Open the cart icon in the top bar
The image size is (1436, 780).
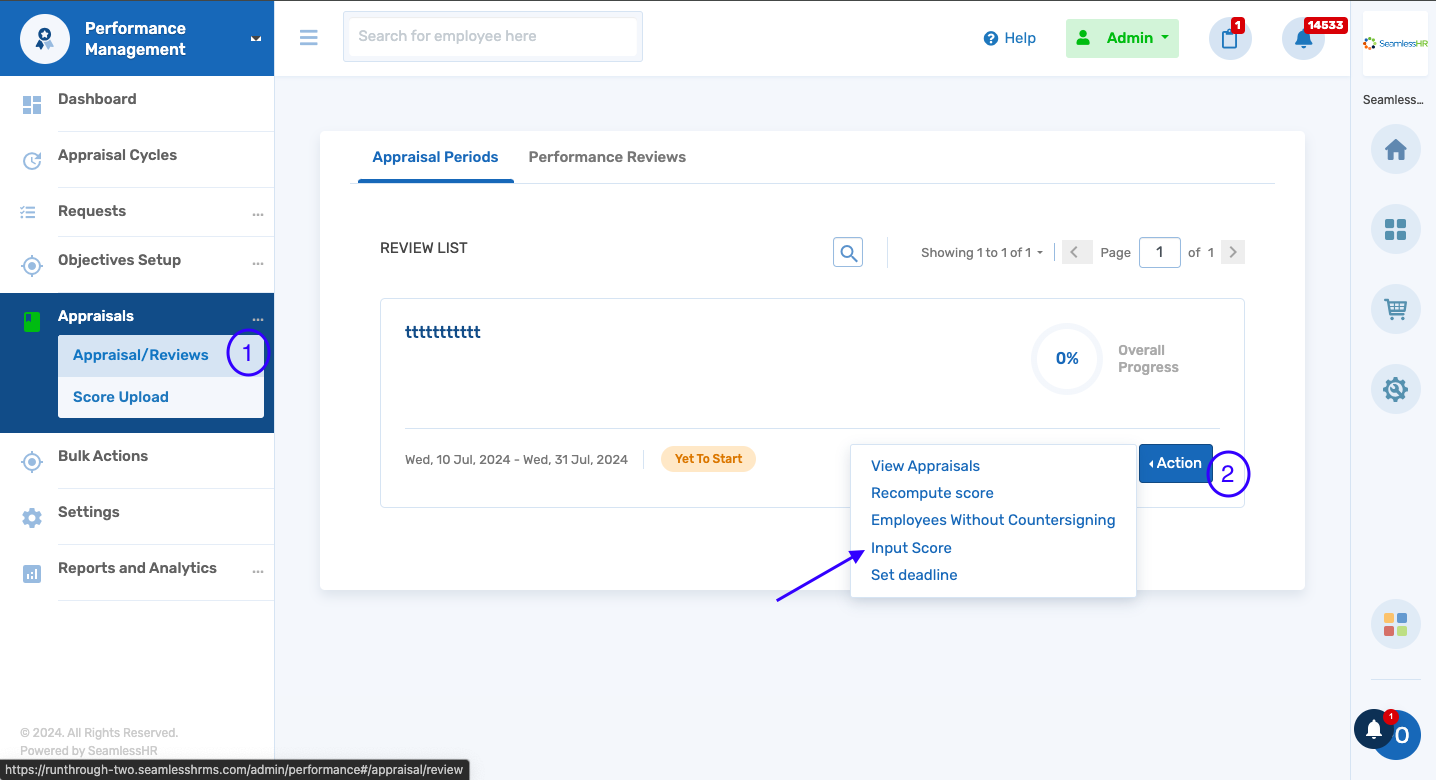point(1229,37)
